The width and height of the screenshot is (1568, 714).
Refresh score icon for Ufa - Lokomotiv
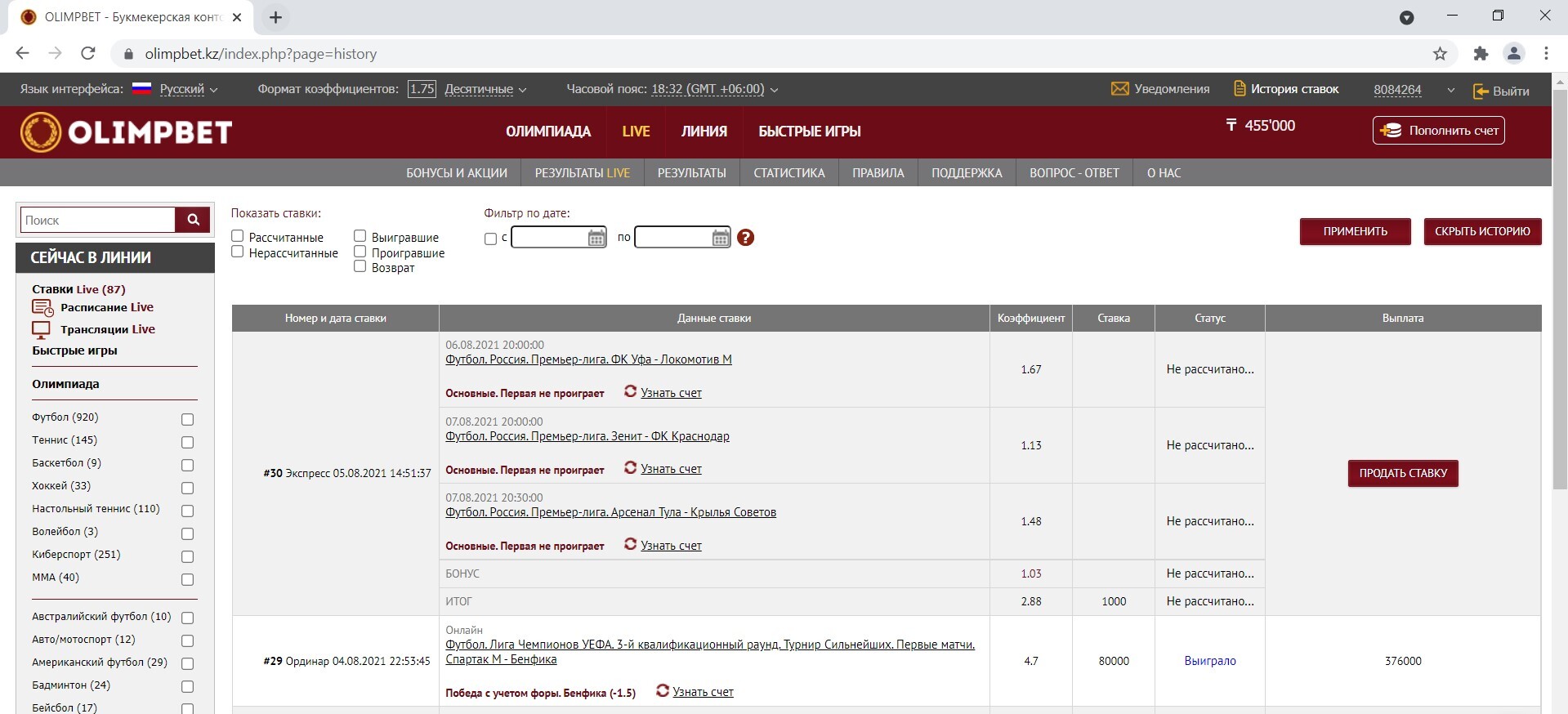(630, 391)
